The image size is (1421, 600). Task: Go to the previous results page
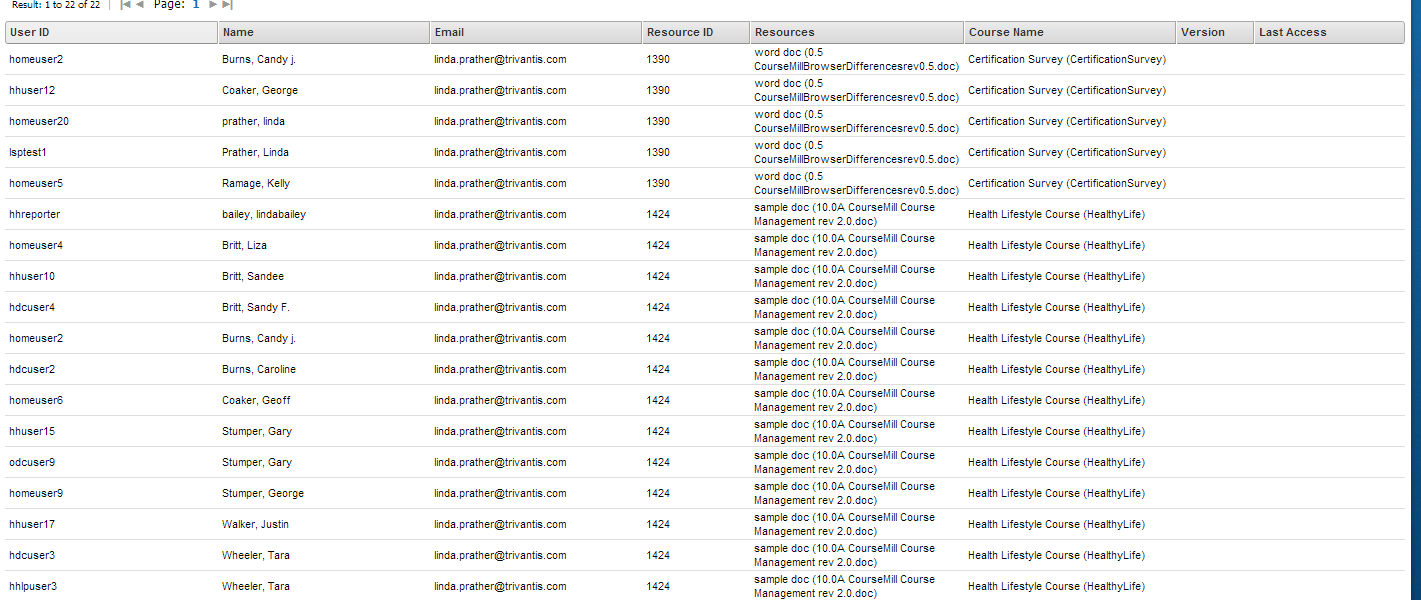click(140, 5)
